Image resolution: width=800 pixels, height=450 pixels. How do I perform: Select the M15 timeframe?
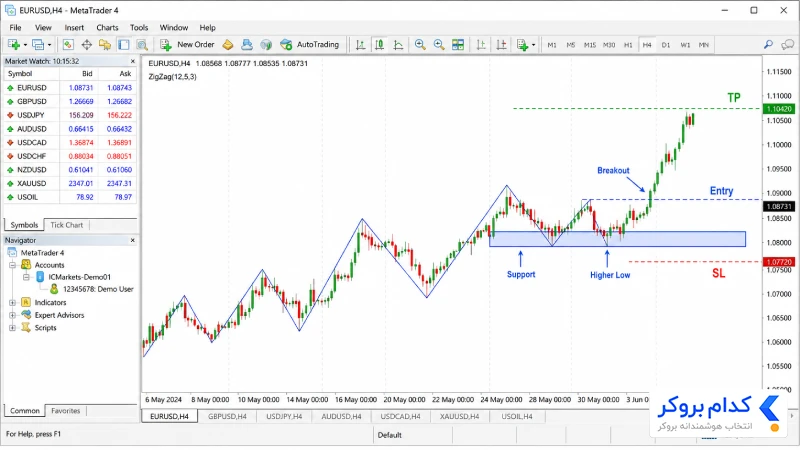590,45
